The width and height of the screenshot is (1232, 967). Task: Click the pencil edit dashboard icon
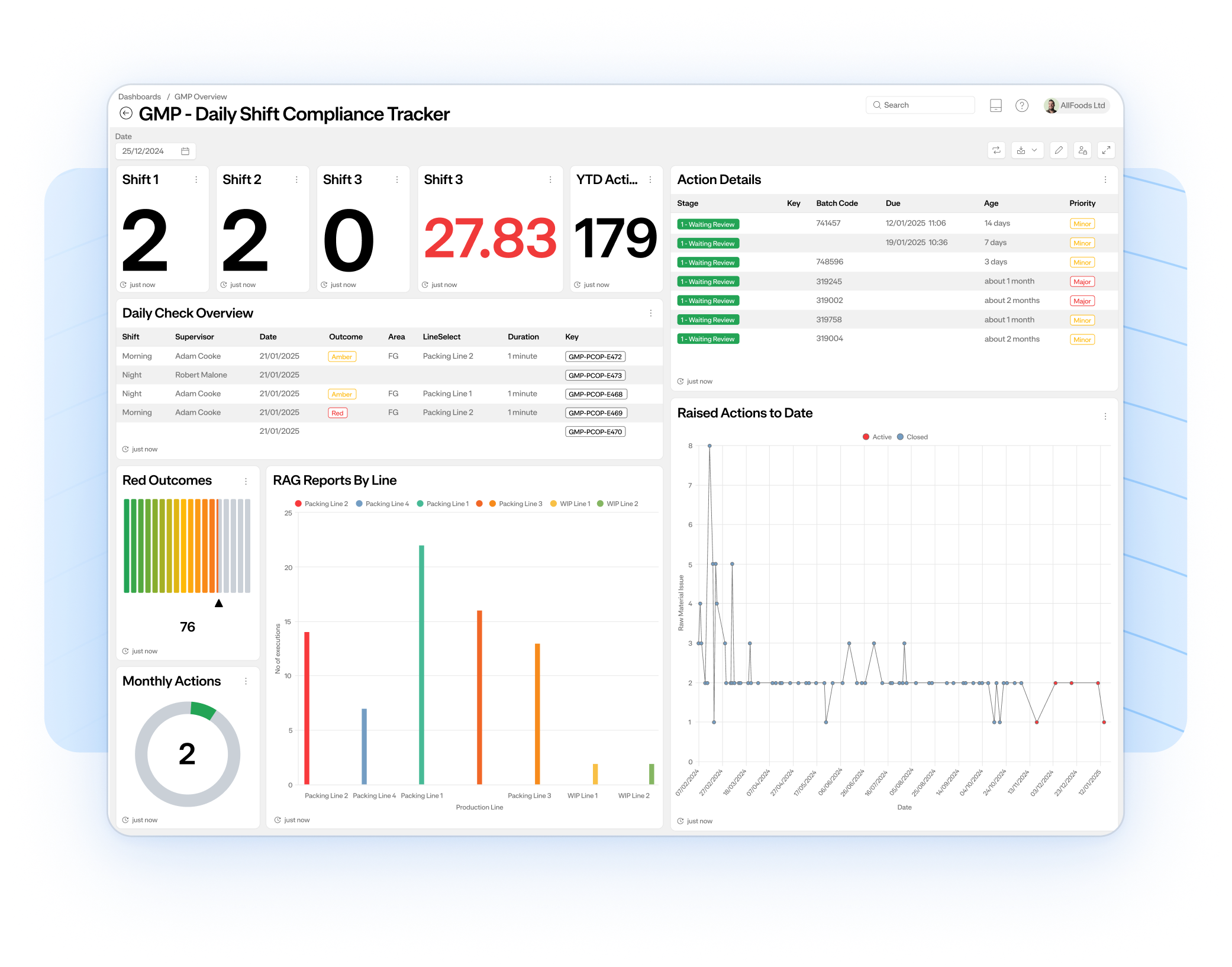point(1059,150)
